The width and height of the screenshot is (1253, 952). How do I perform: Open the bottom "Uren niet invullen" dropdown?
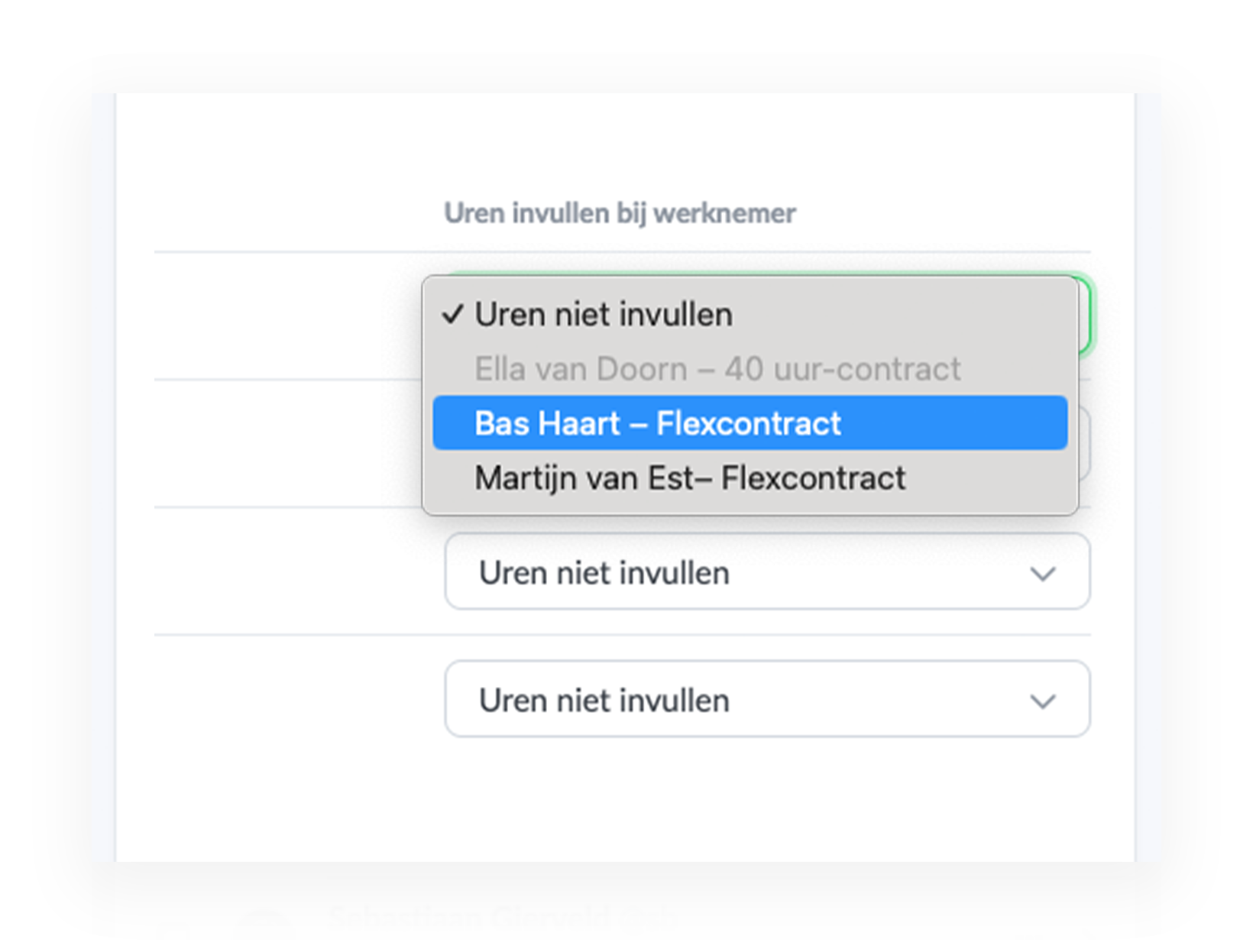point(768,699)
